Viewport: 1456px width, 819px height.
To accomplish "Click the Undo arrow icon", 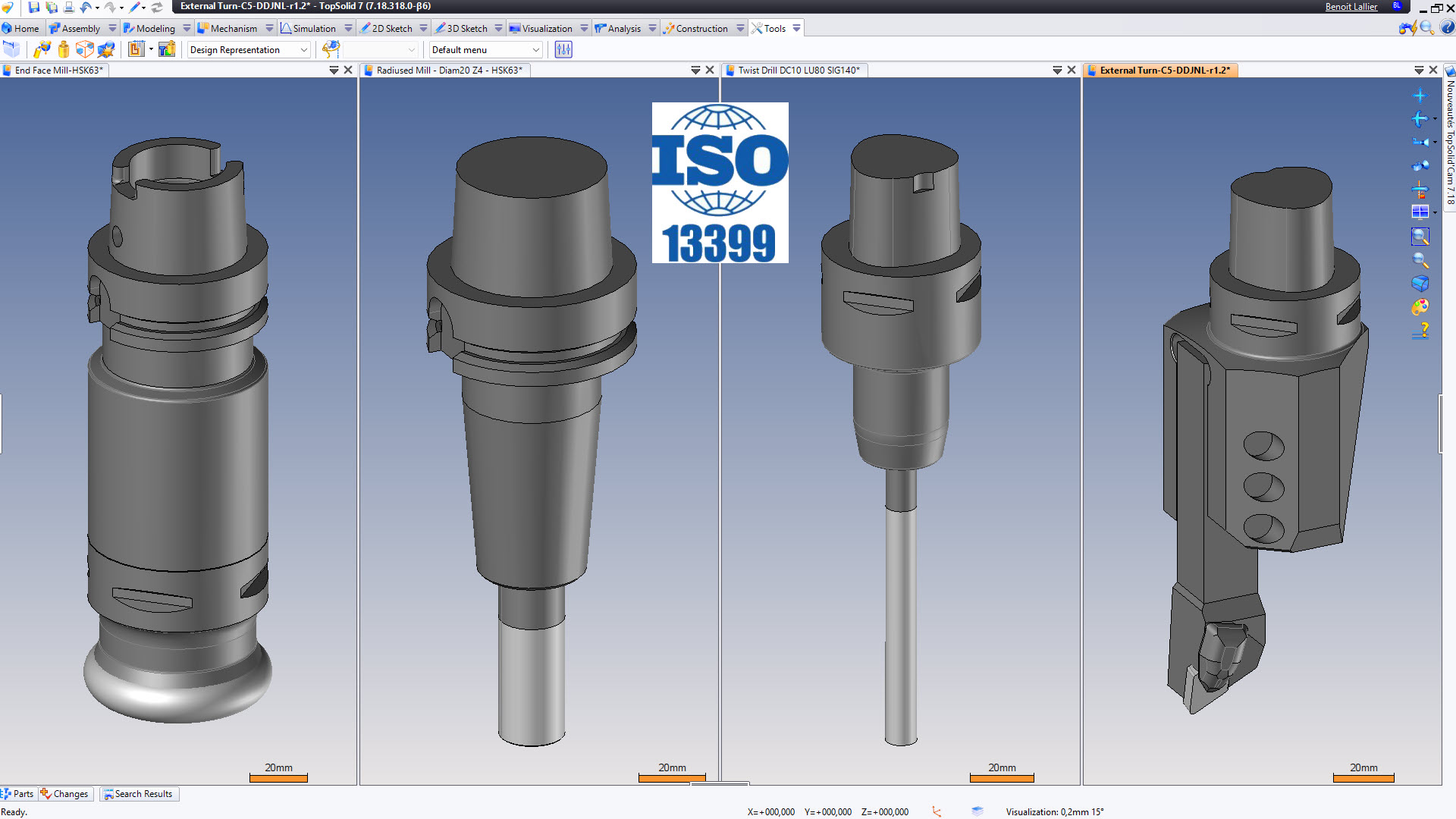I will [x=86, y=7].
